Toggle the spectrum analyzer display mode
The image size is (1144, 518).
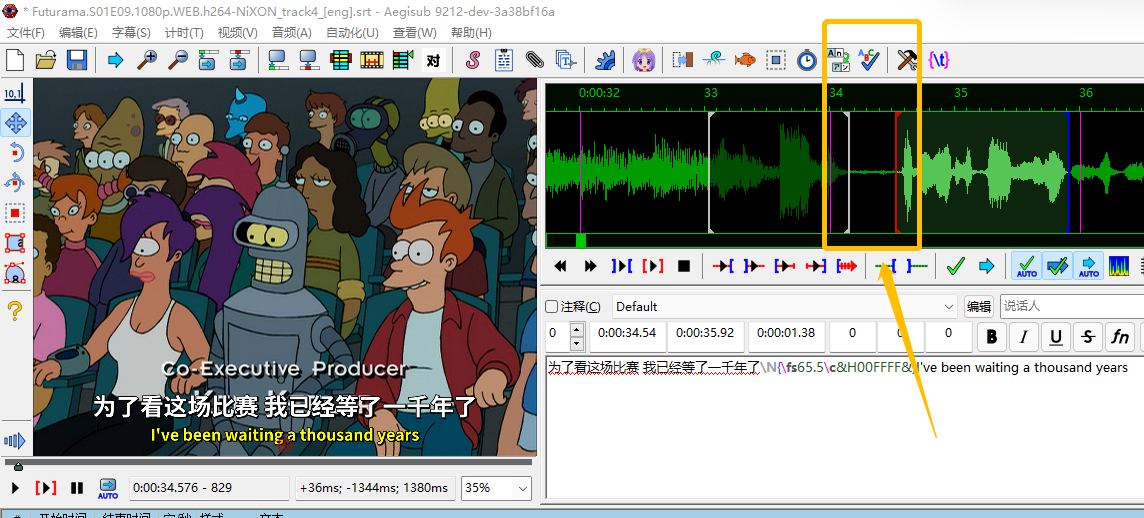[1119, 266]
